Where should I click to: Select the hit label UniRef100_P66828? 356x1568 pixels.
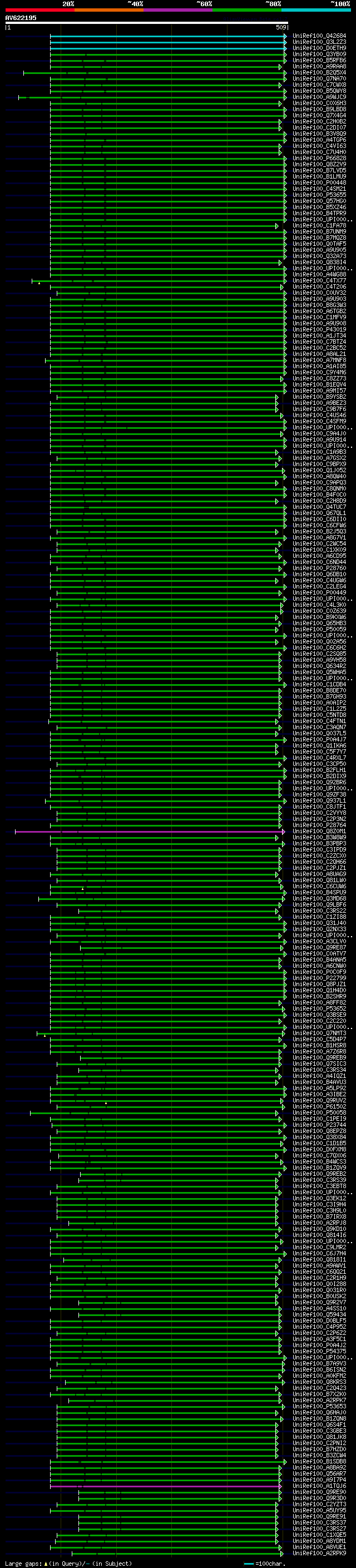pyautogui.click(x=319, y=159)
